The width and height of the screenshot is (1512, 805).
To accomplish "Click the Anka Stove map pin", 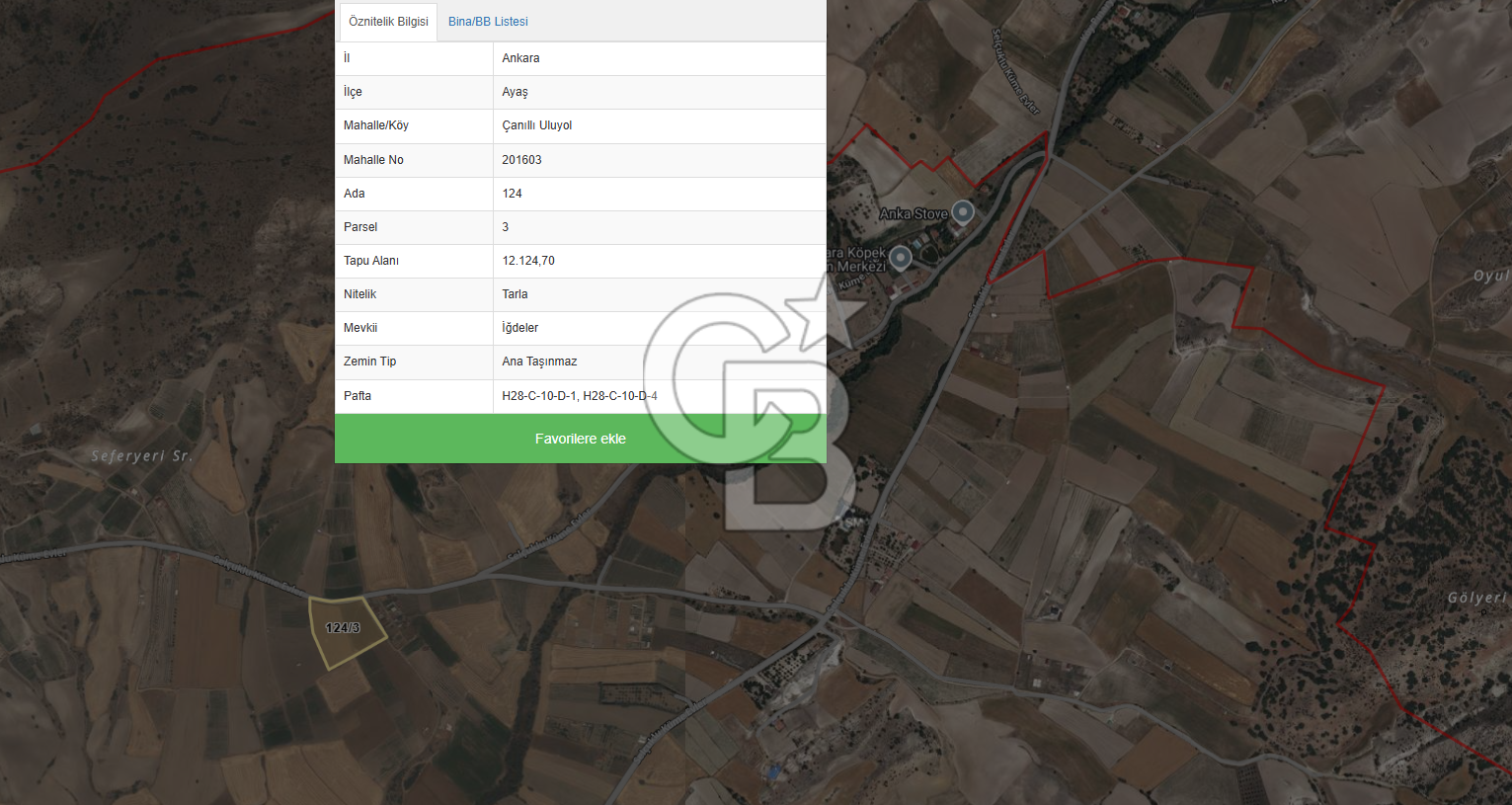I will pos(963,211).
